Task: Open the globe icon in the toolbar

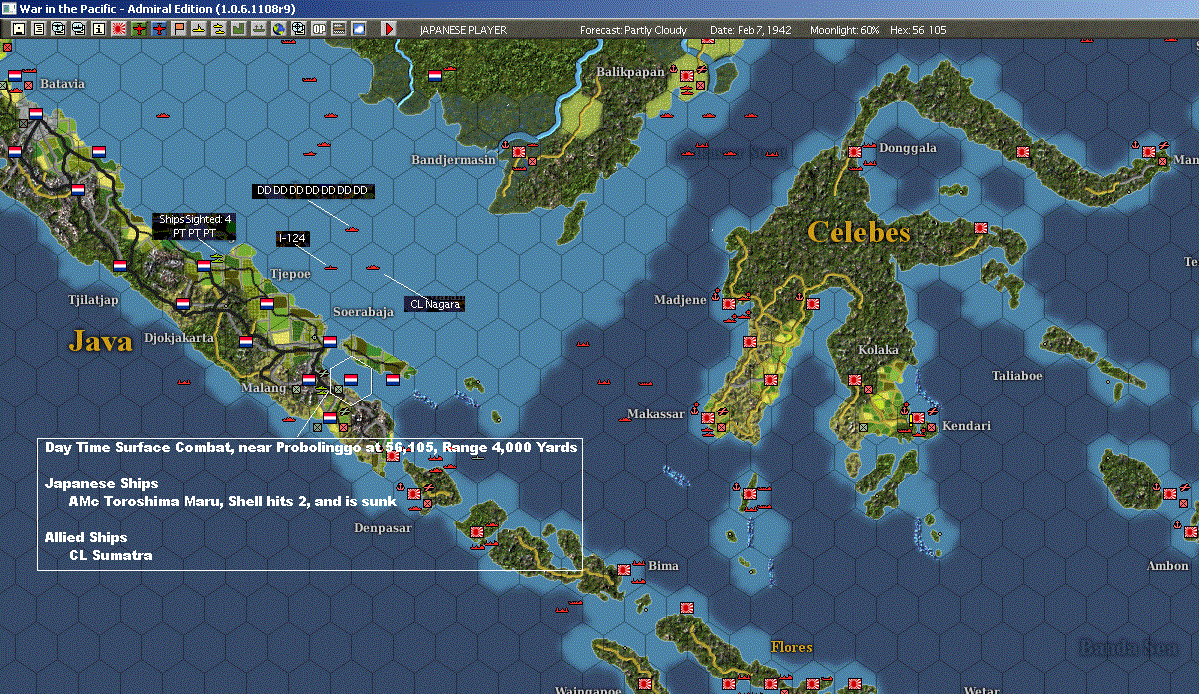Action: [x=278, y=29]
